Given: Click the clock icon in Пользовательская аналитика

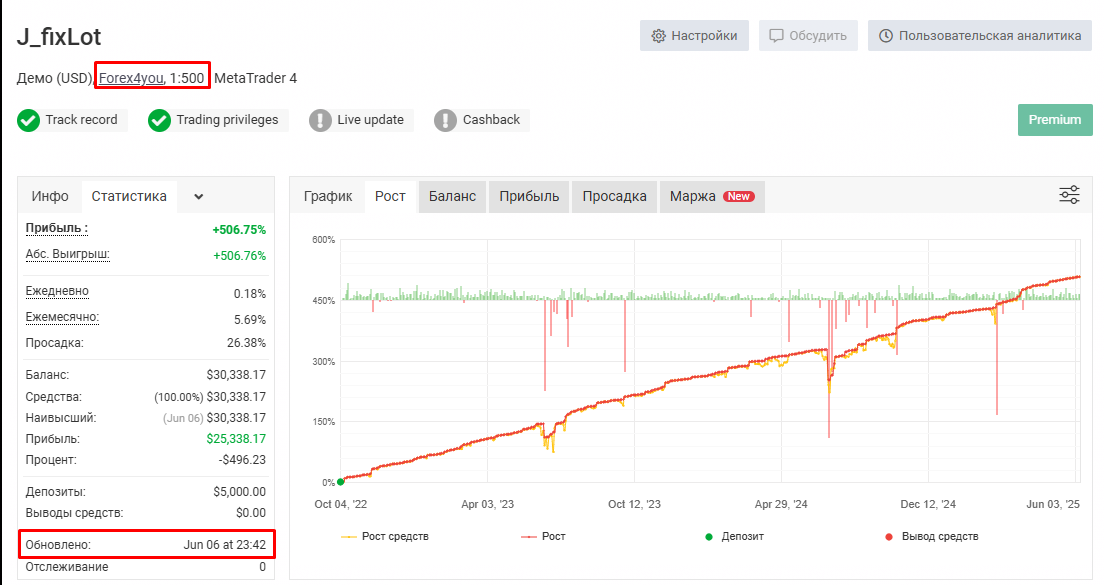Looking at the screenshot, I should click(886, 36).
